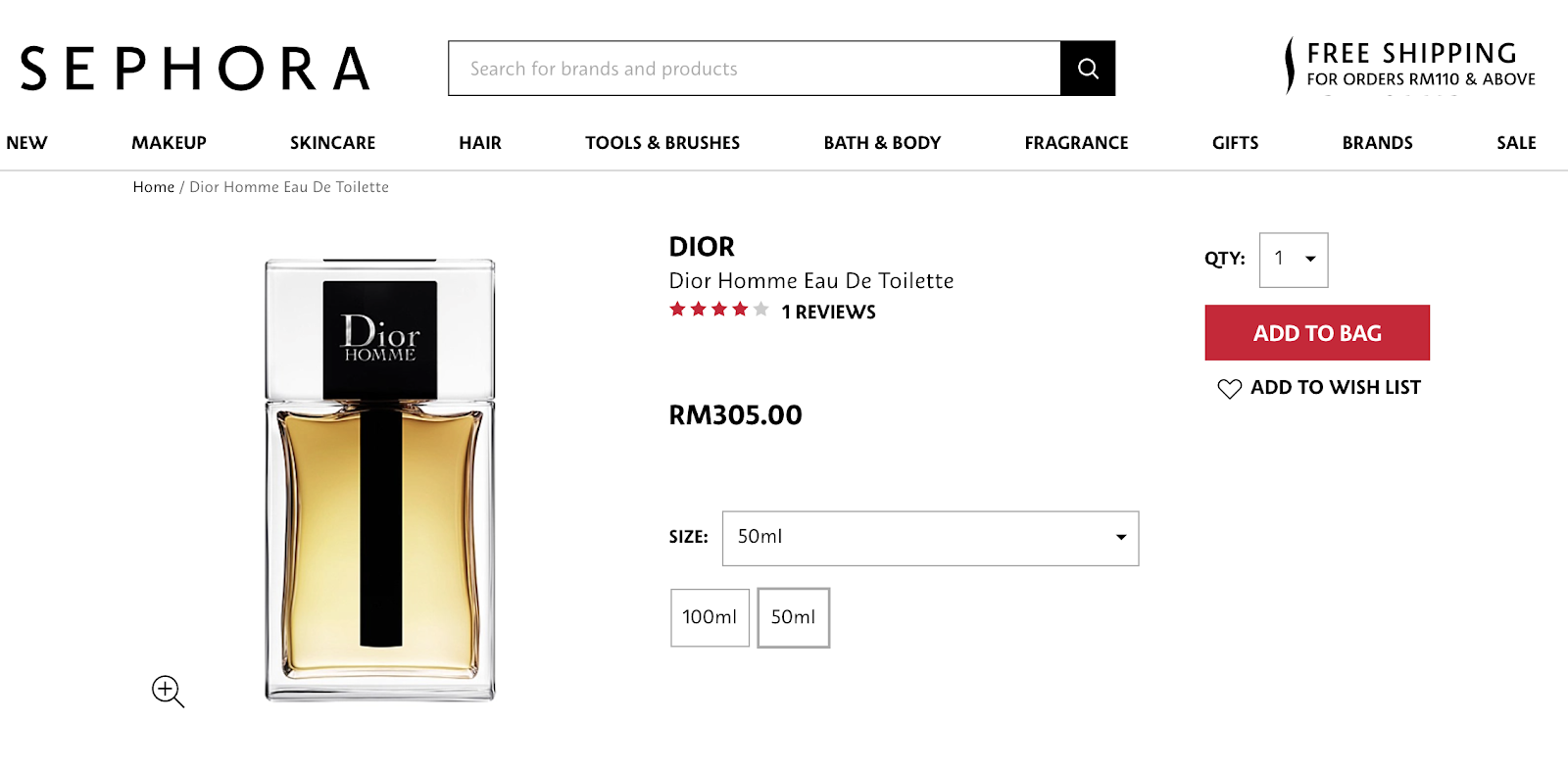Click the free shipping banner

(1411, 66)
